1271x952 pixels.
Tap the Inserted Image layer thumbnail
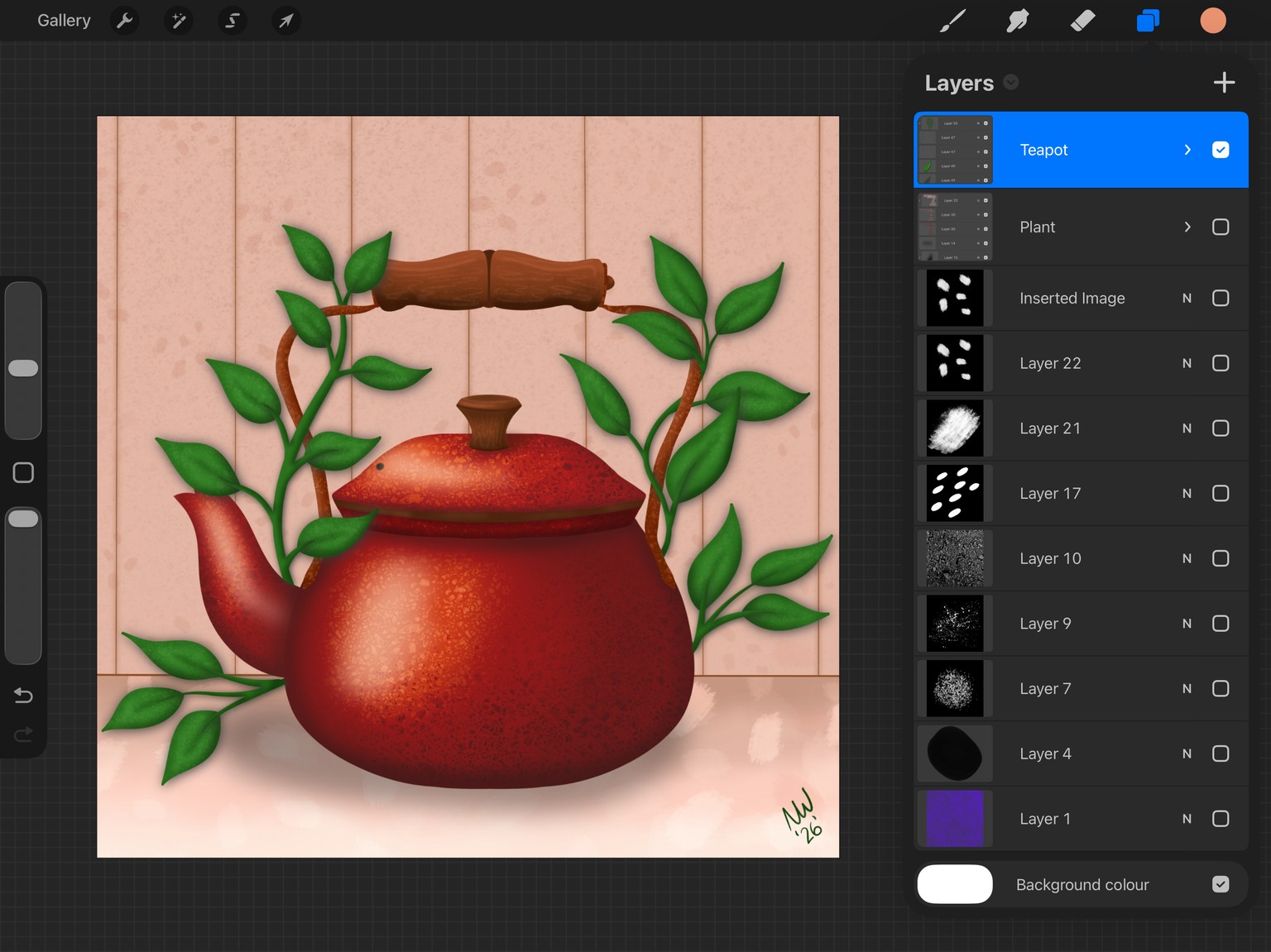tap(955, 298)
